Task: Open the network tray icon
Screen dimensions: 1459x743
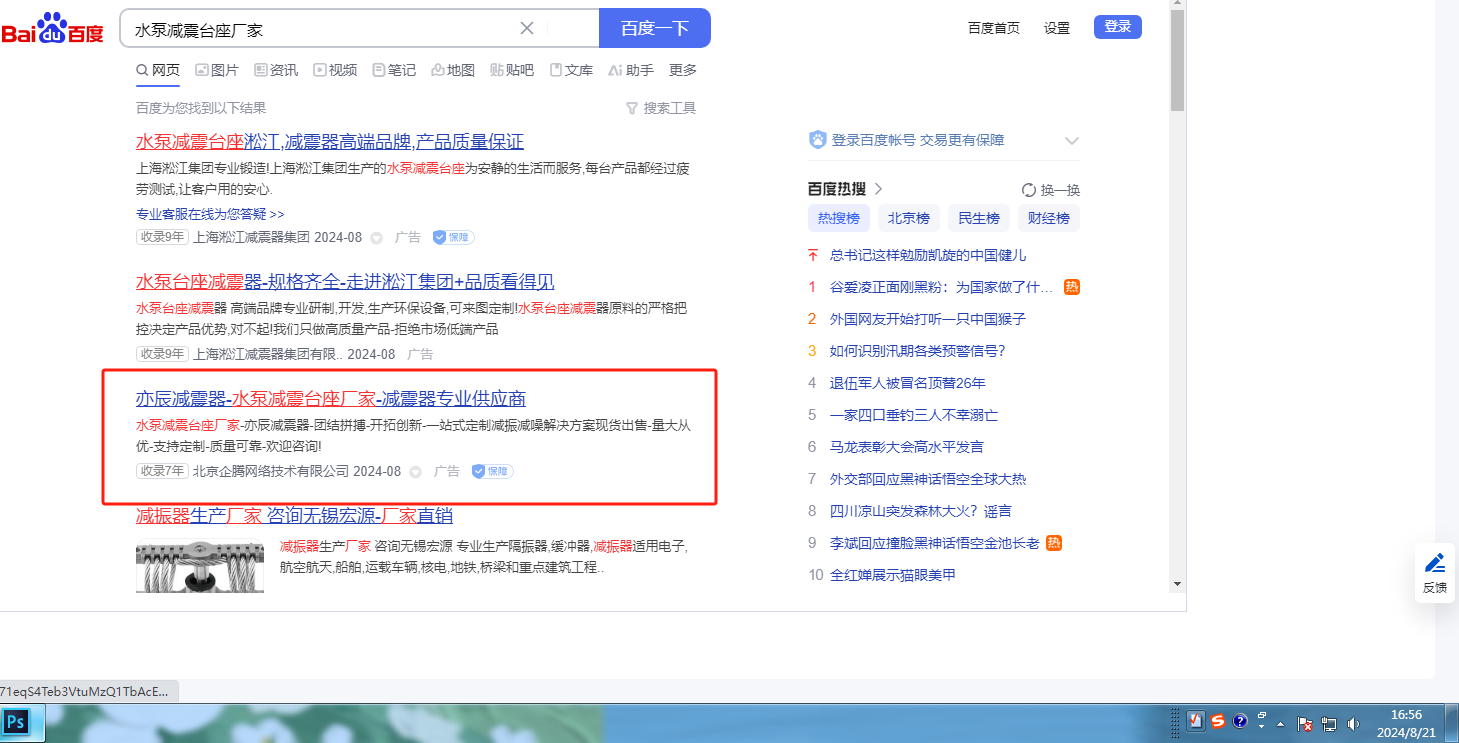Action: [x=1329, y=723]
